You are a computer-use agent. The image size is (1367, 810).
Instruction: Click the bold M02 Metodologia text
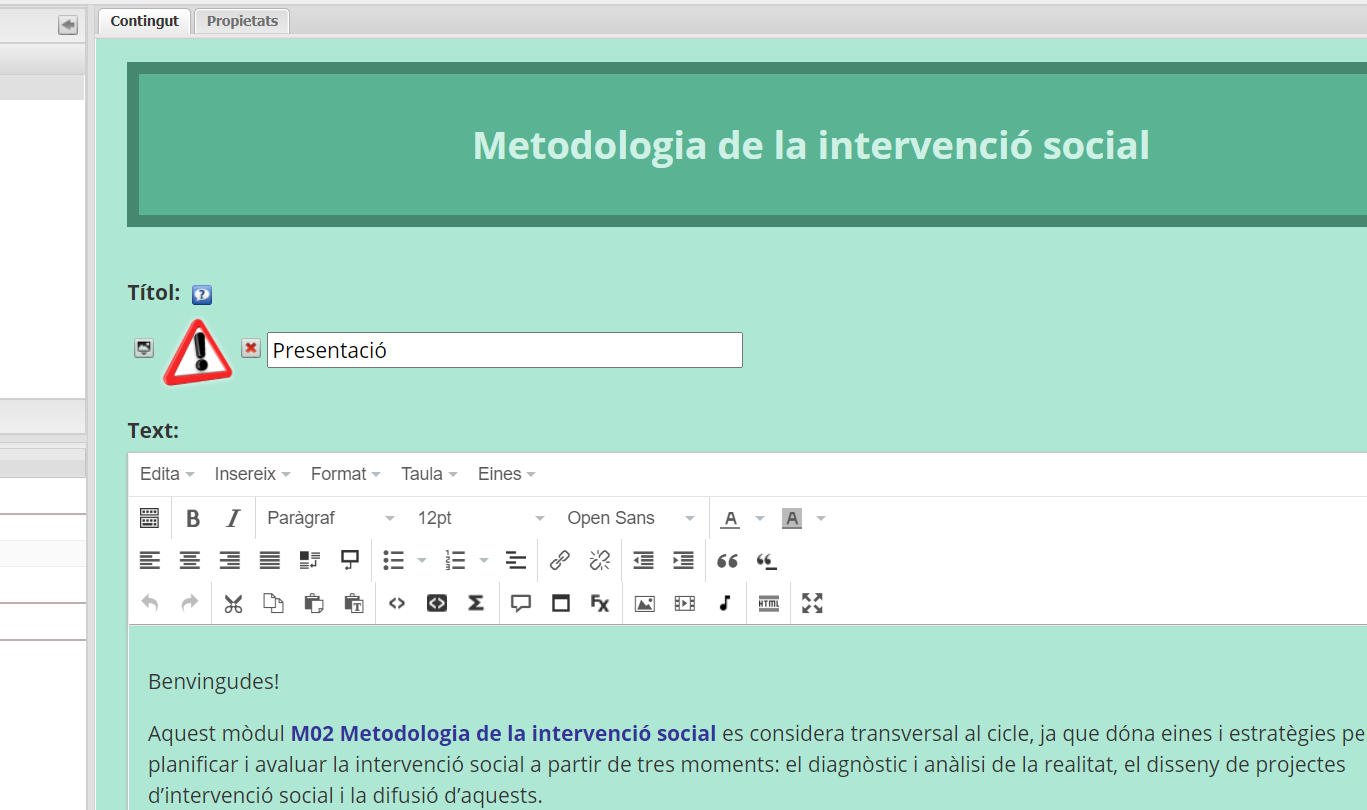503,733
